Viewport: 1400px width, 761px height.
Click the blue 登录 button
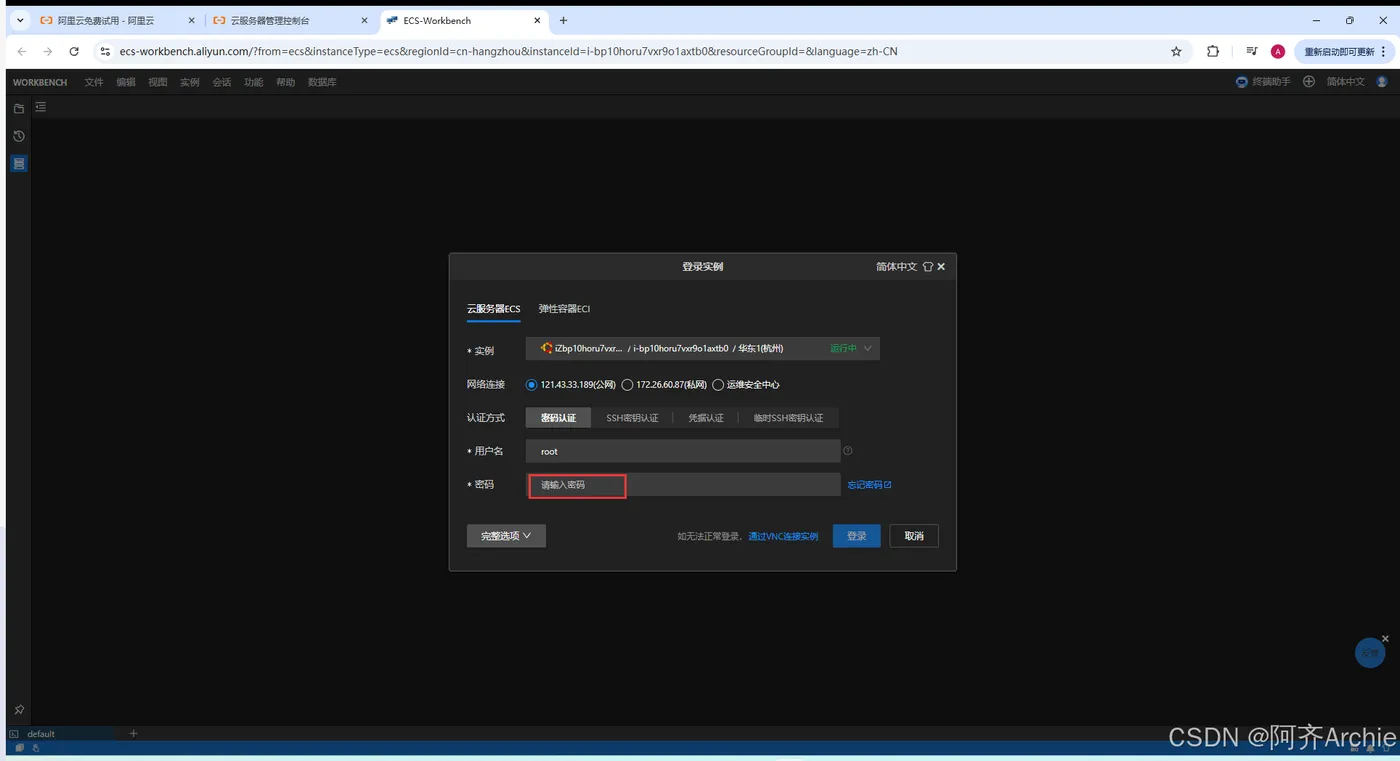click(x=857, y=536)
